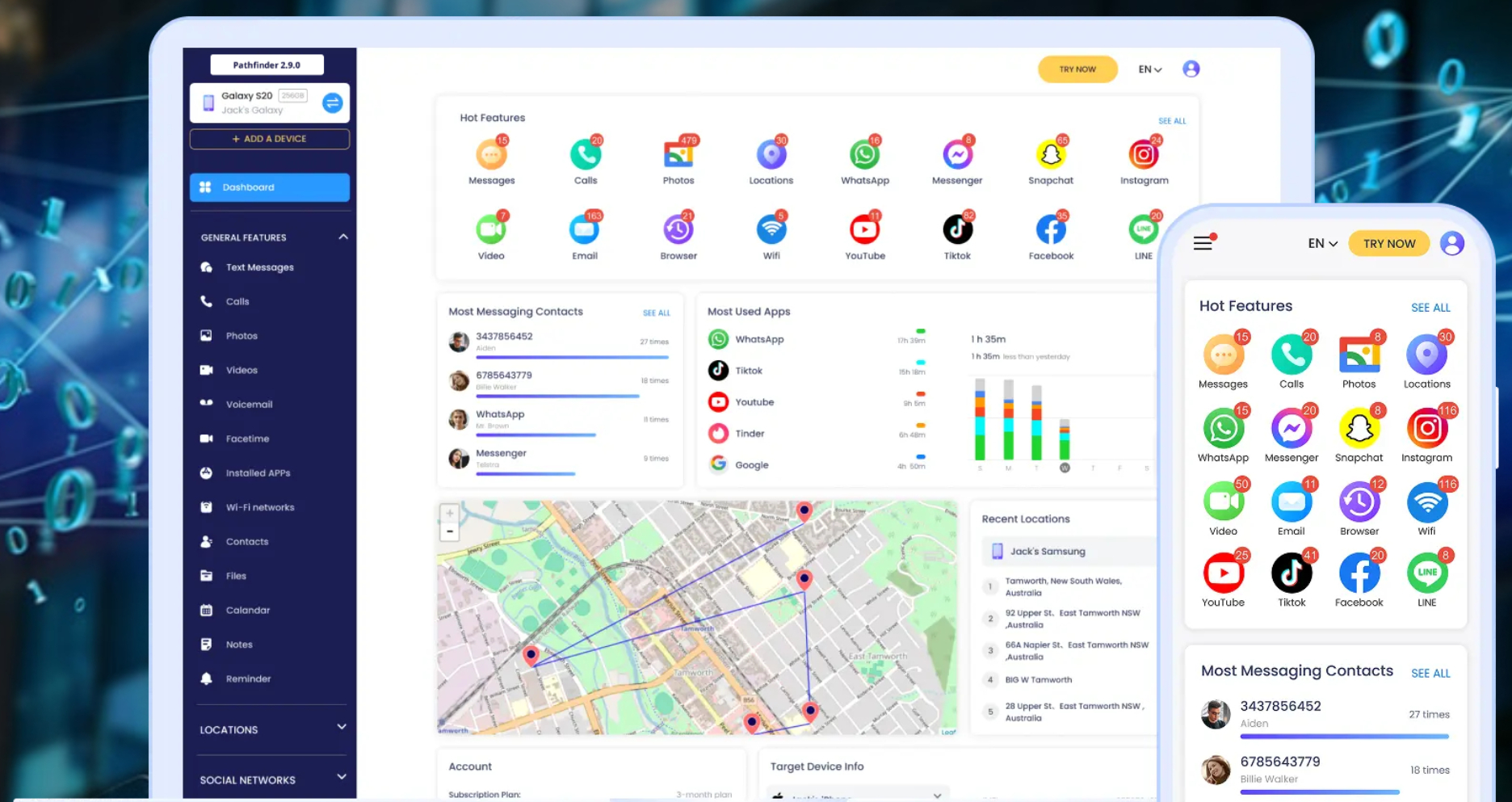
Task: Select Galaxy S20 device card
Action: click(269, 103)
